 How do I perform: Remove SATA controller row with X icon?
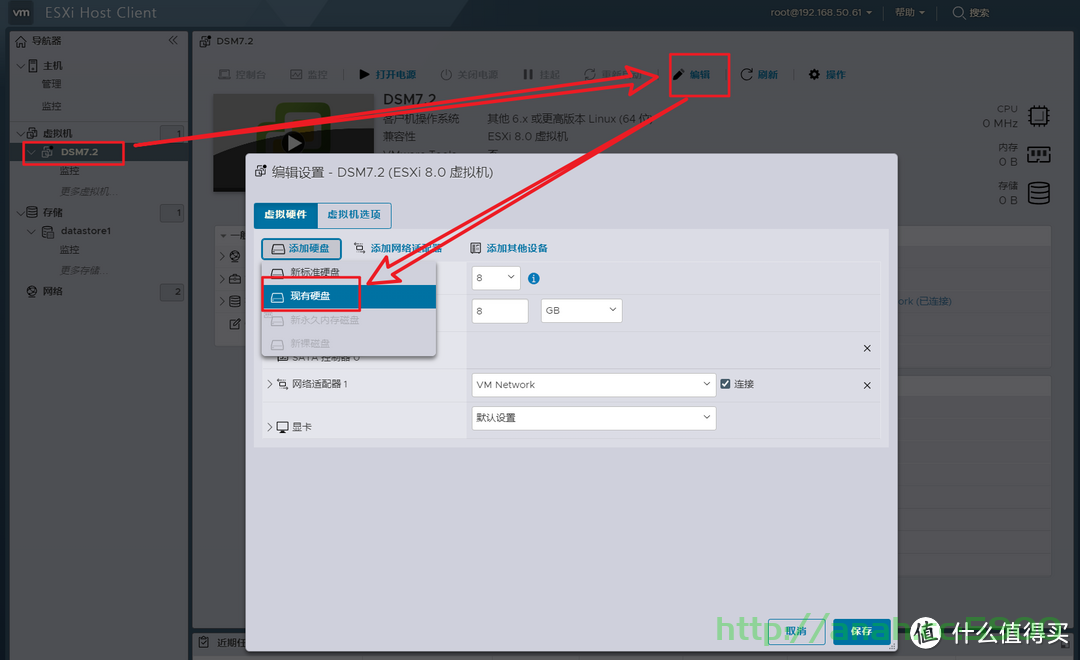click(x=867, y=348)
